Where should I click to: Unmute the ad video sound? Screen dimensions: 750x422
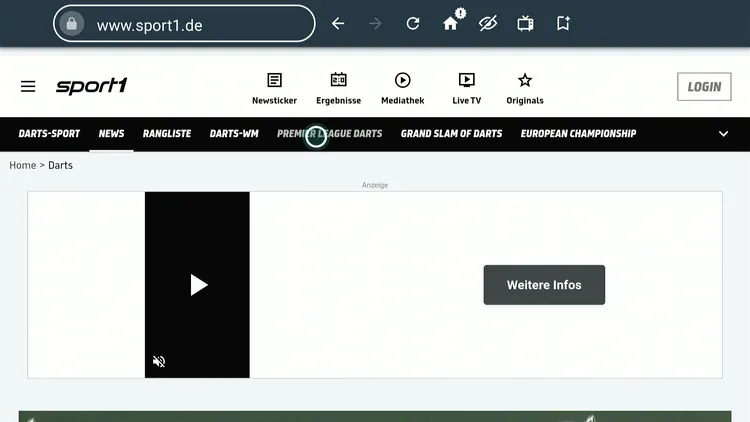[159, 361]
